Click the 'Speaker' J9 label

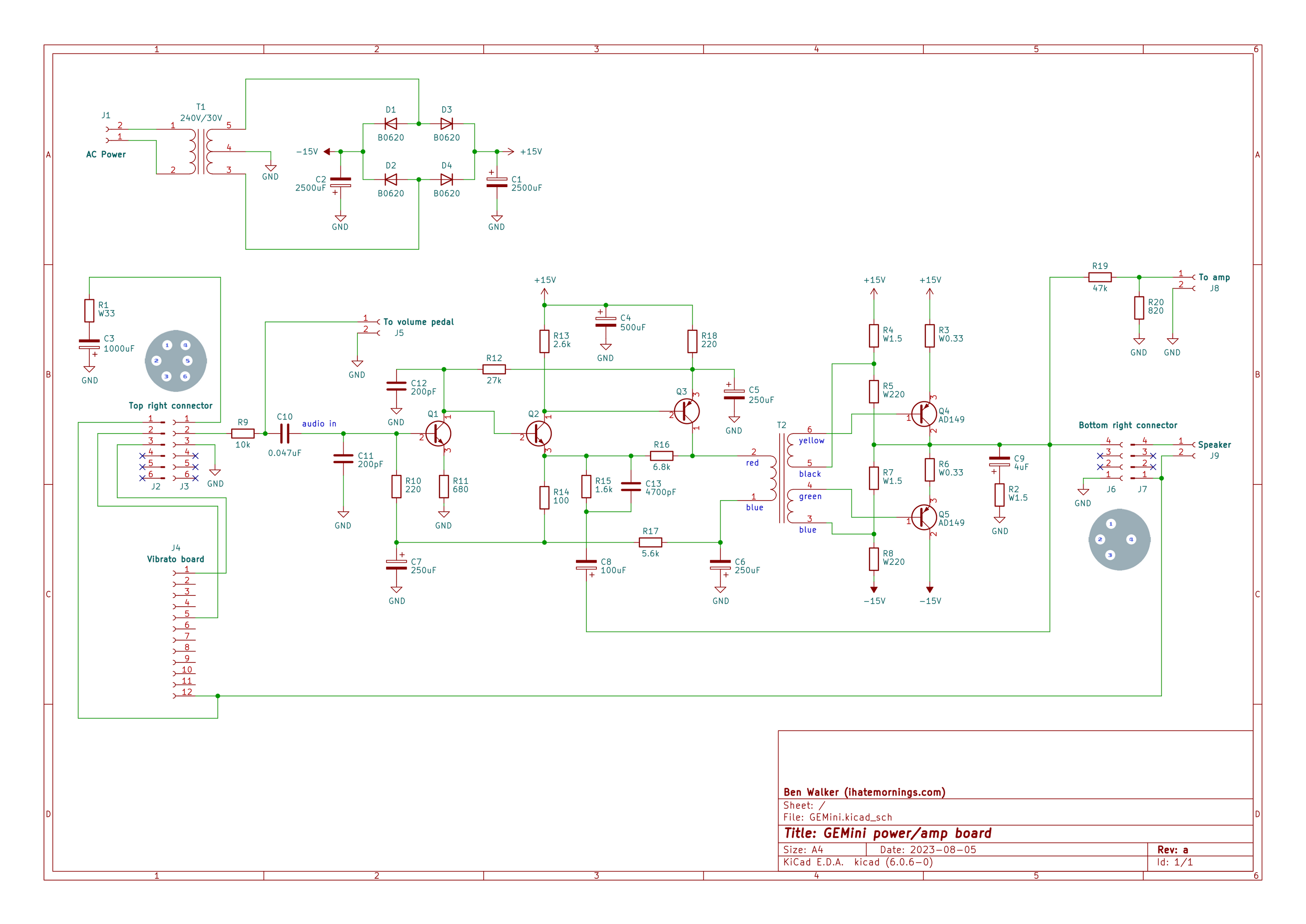pyautogui.click(x=1215, y=444)
